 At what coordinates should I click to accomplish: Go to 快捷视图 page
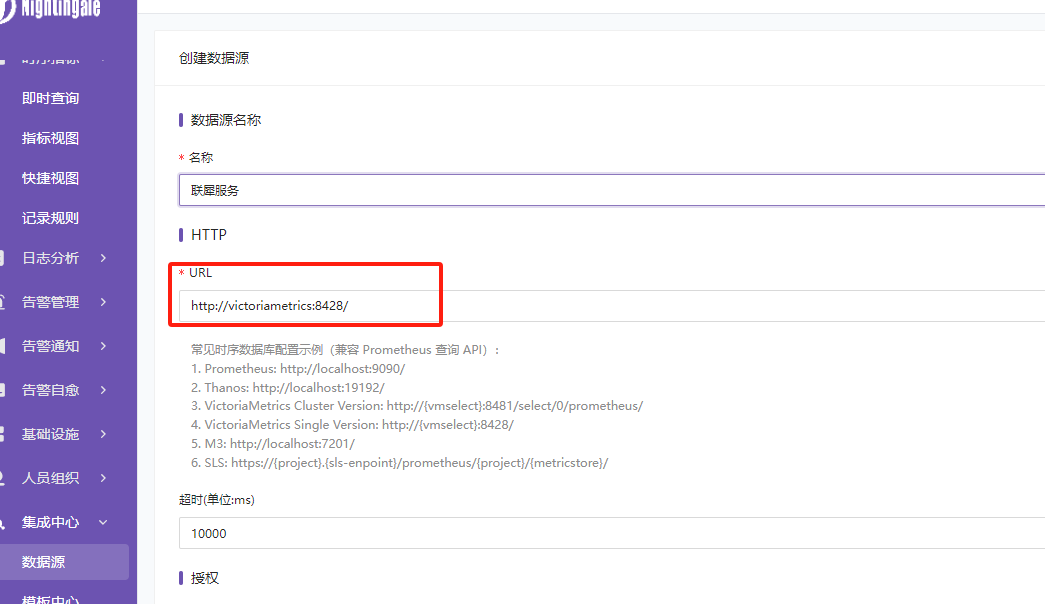[x=50, y=178]
